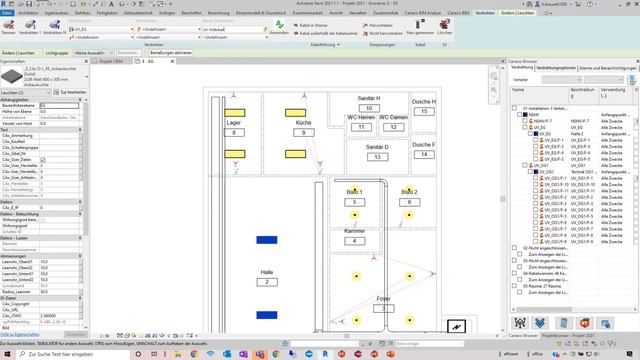Open the help question mark menu
The width and height of the screenshot is (640, 360).
pos(590,4)
